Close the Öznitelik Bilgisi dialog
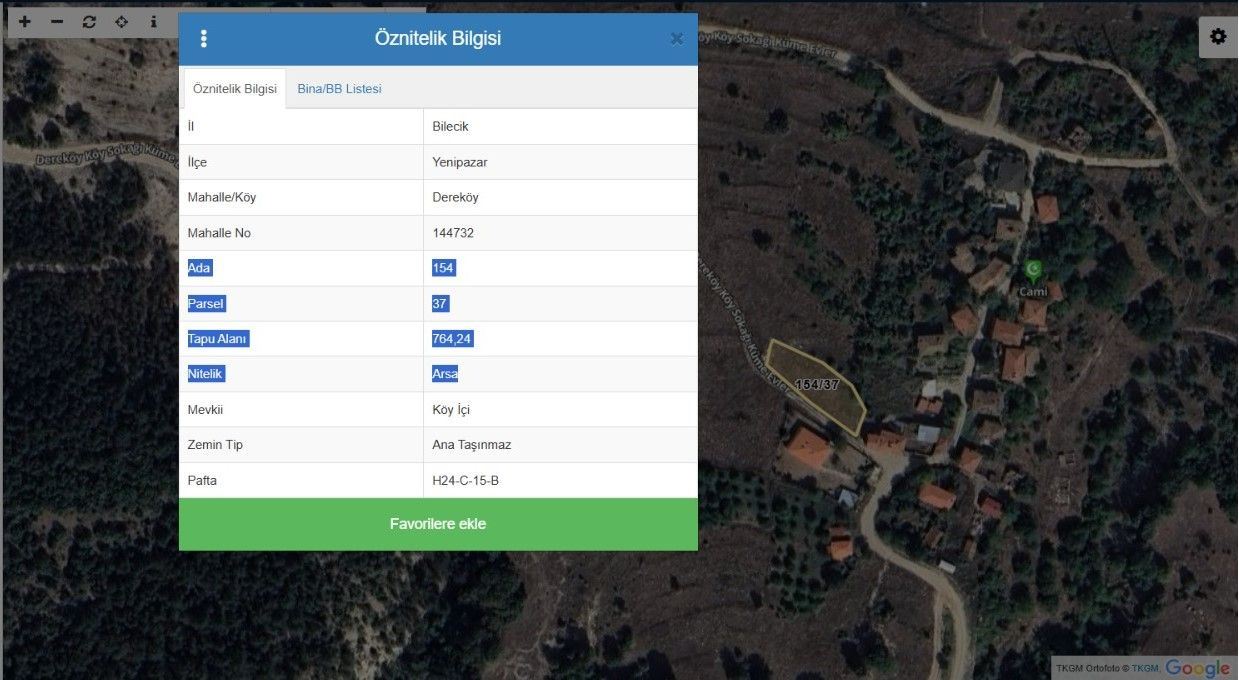Screen dimensions: 1239x680 676,39
